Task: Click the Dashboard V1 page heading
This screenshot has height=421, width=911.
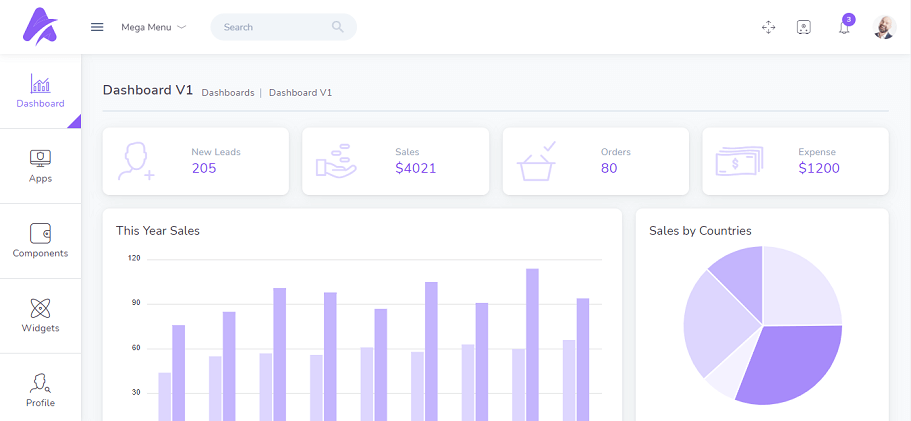Action: tap(148, 90)
